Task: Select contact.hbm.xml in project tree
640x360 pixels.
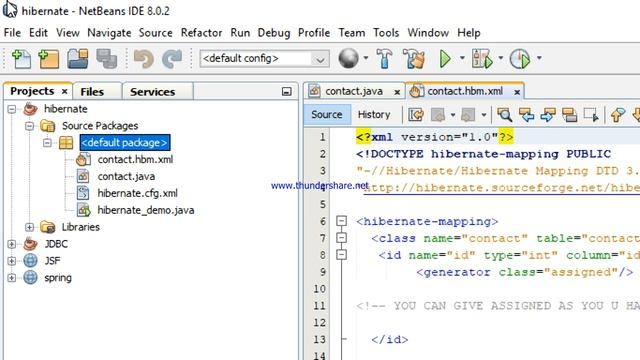Action: [x=135, y=160]
